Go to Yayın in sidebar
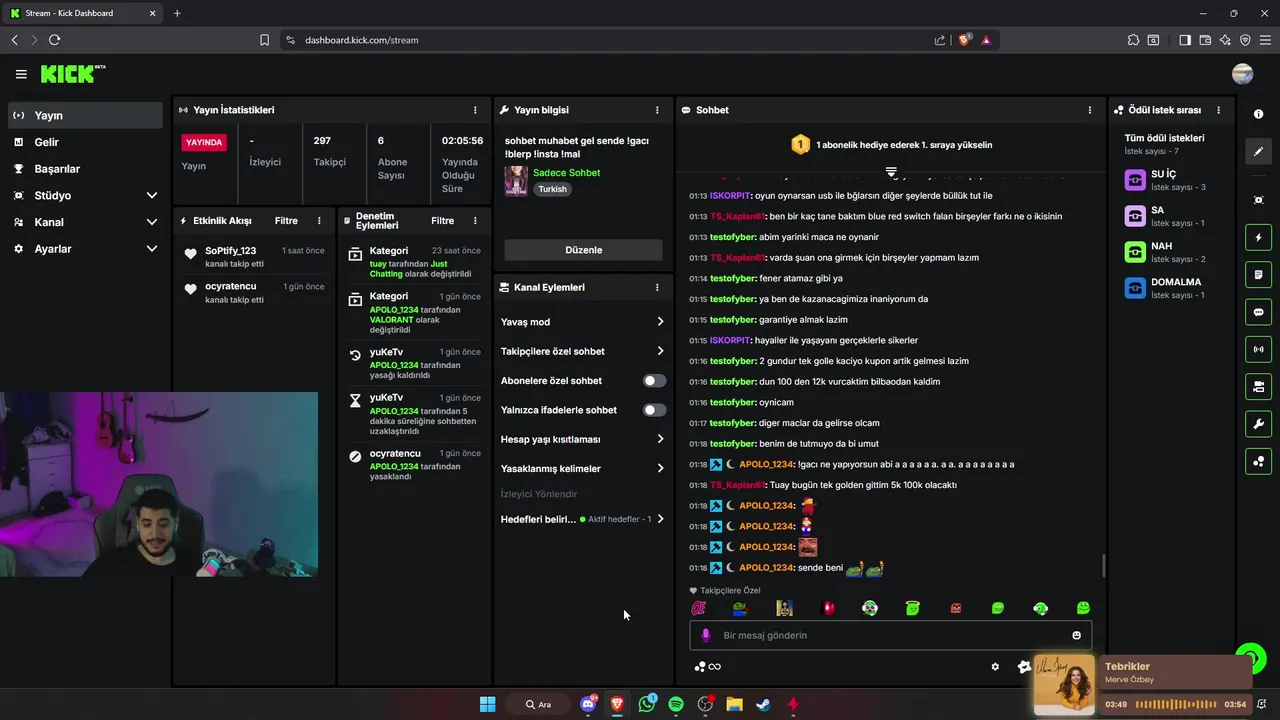 85,115
